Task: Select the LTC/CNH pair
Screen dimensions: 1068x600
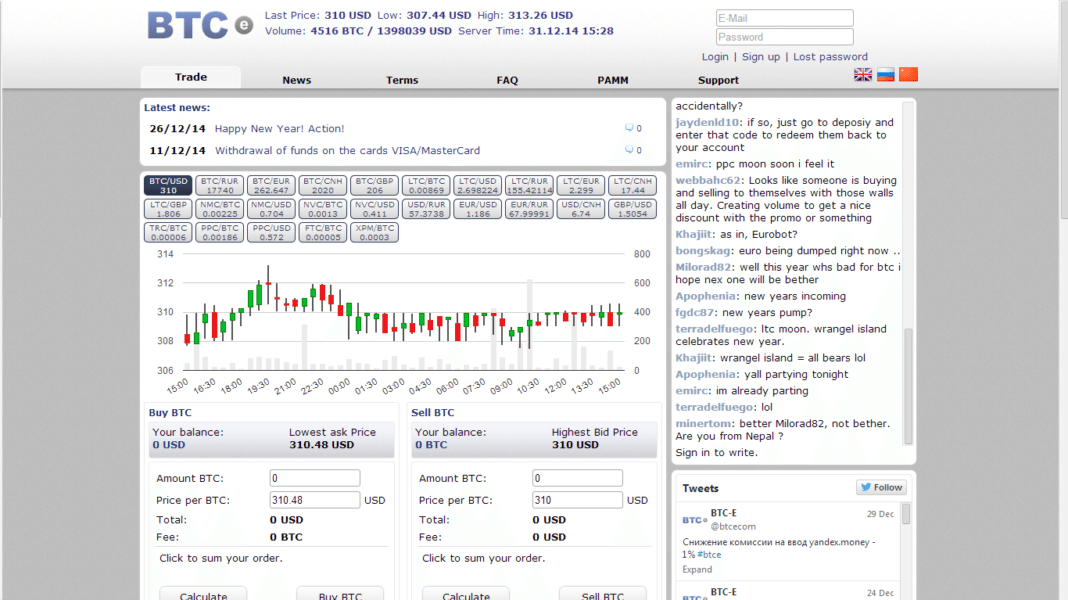Action: [x=633, y=185]
